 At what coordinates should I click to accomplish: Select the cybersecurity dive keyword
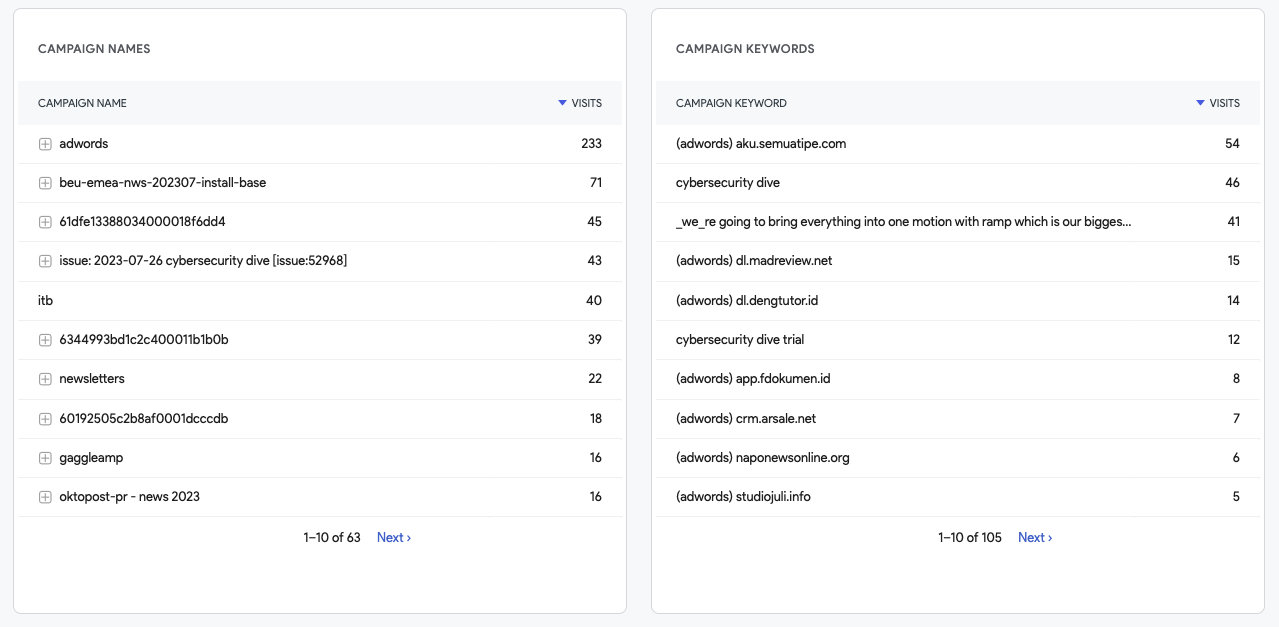[x=728, y=183]
